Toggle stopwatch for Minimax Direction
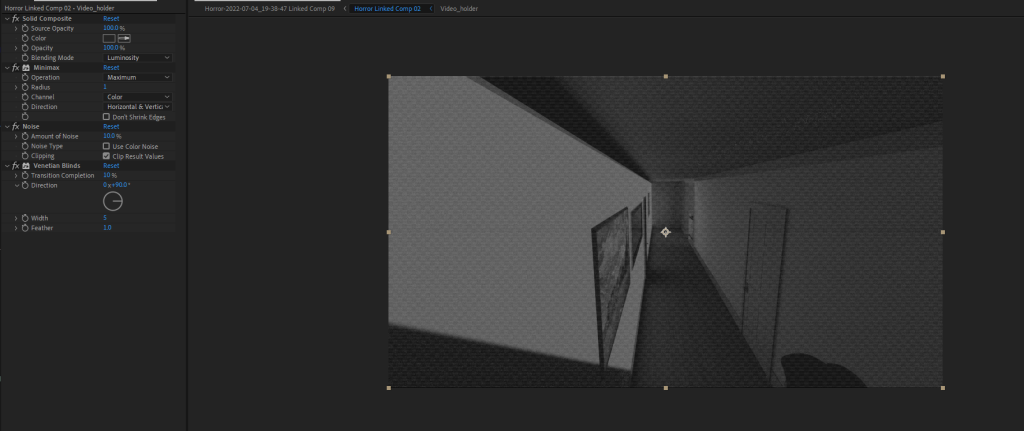 coord(25,107)
